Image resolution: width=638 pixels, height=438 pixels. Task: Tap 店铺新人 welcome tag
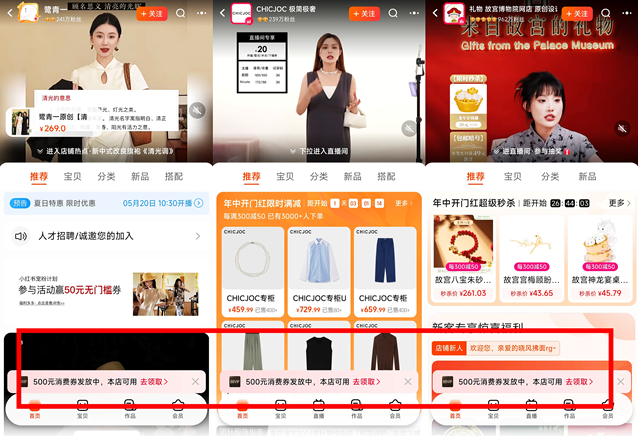tap(449, 348)
